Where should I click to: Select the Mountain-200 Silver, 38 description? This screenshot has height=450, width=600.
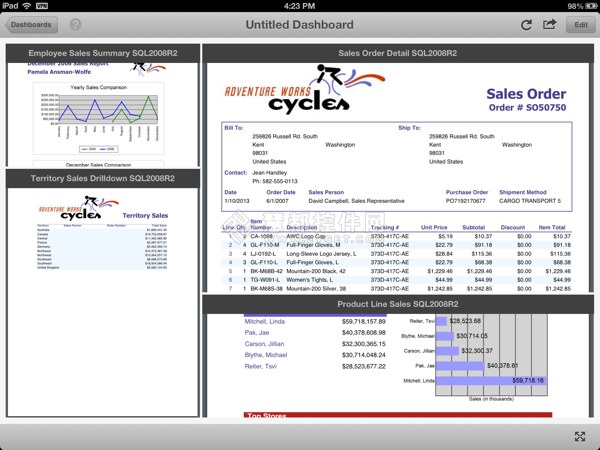[x=316, y=289]
